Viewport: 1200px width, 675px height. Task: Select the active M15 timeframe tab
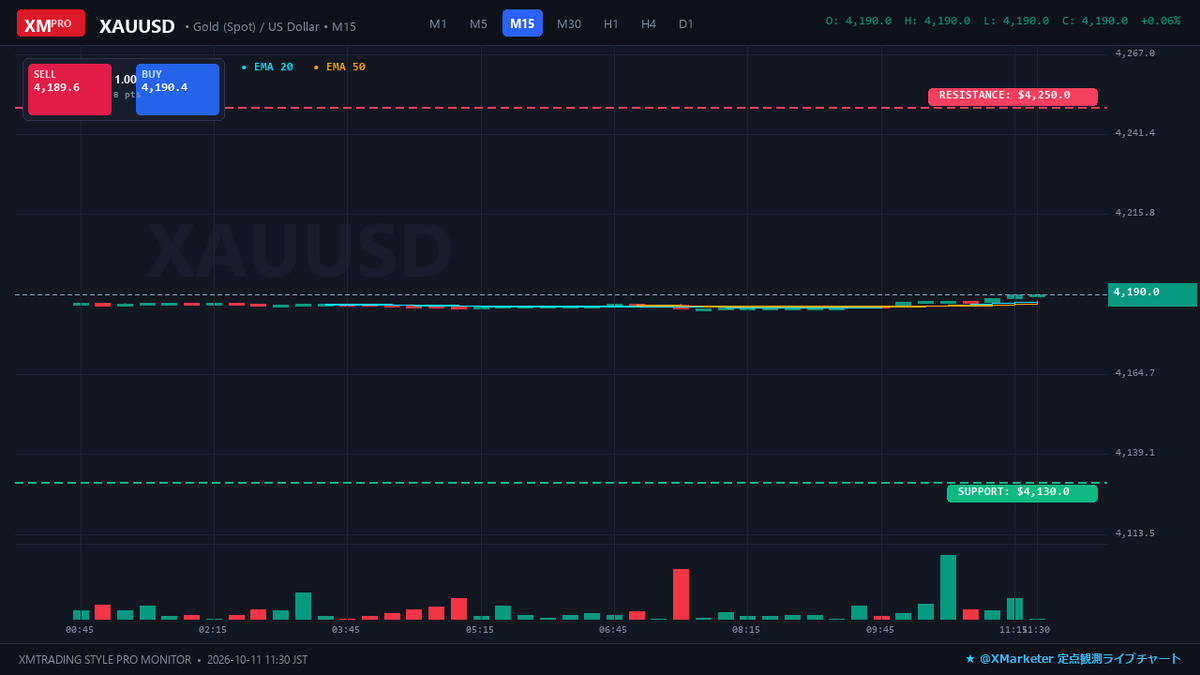pos(522,23)
